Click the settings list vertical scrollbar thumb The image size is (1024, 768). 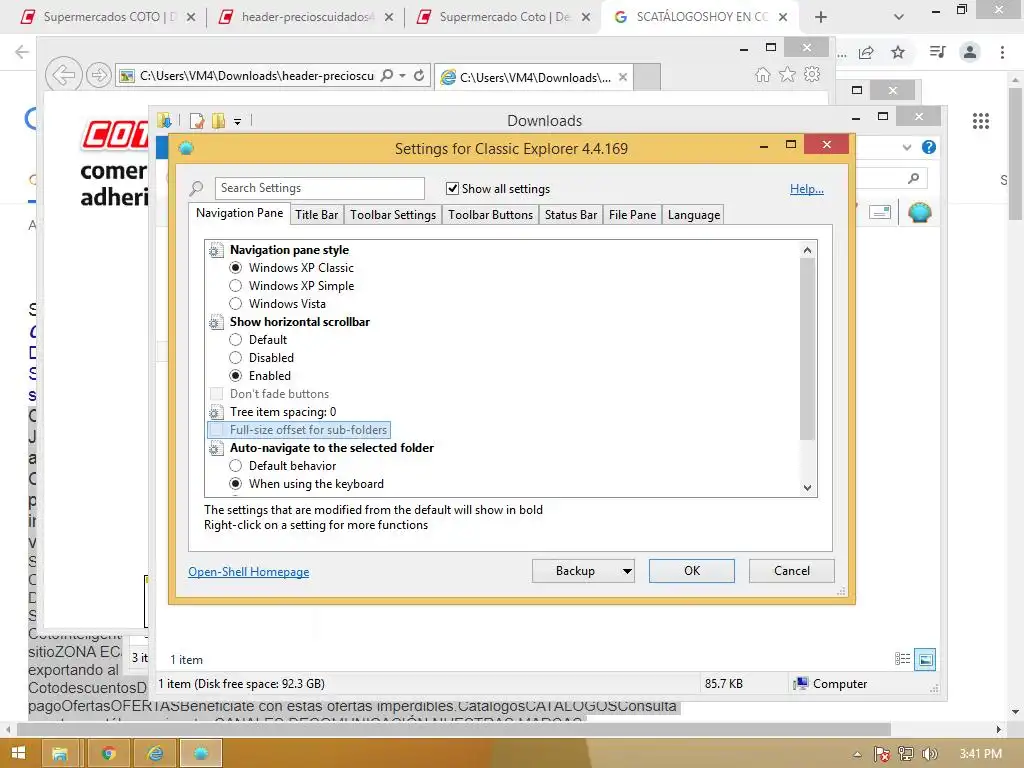tap(807, 349)
